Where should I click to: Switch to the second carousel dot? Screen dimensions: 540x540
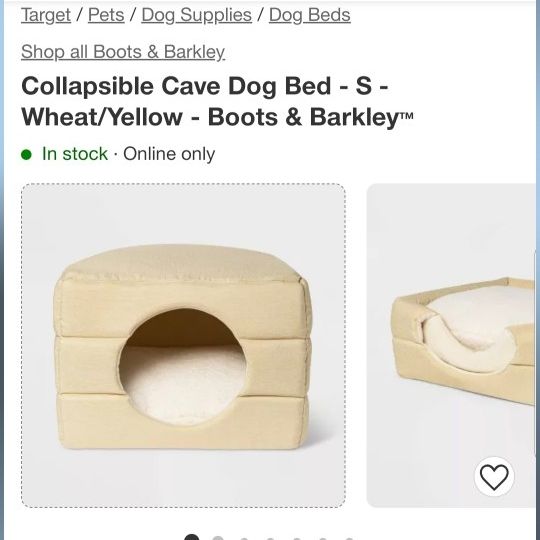[x=218, y=538]
